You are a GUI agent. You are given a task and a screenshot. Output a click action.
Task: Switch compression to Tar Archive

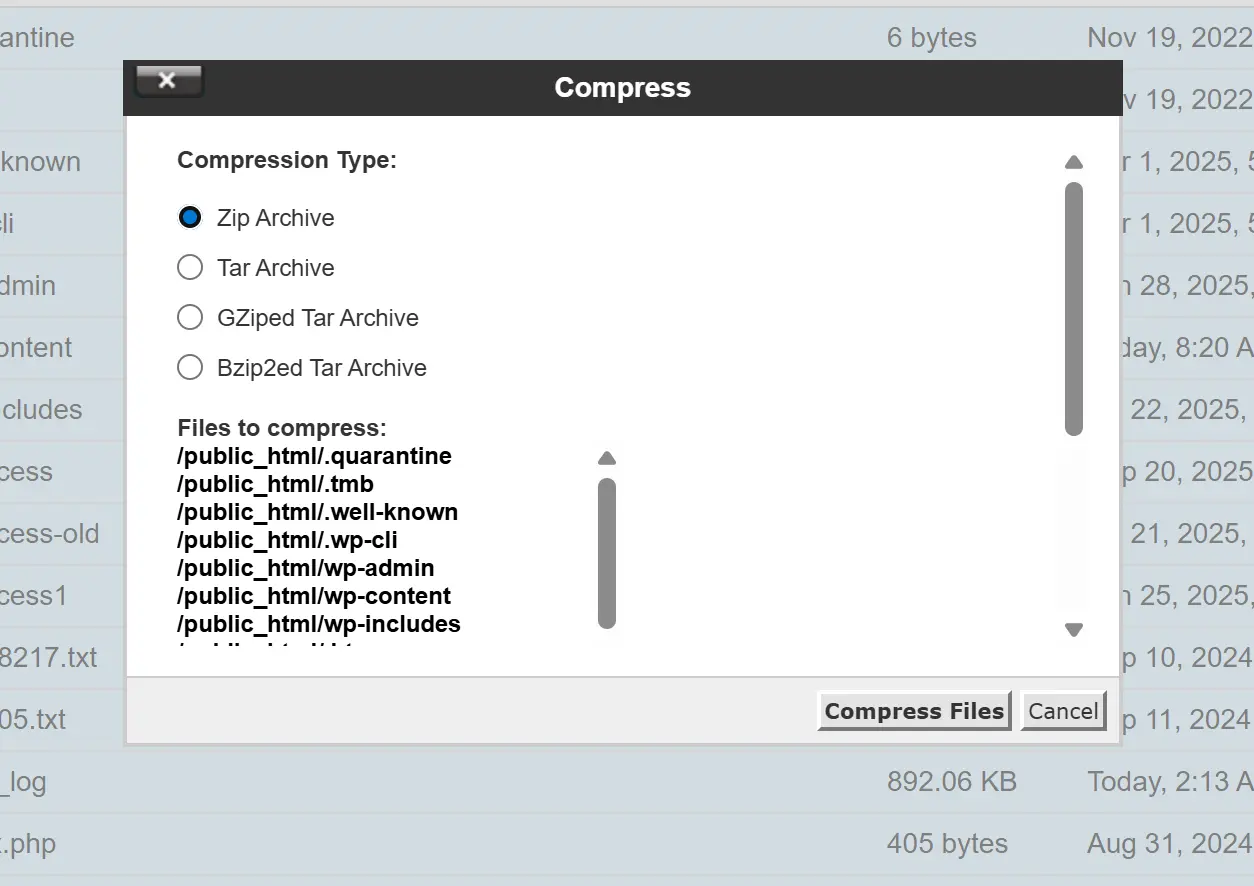(x=190, y=267)
